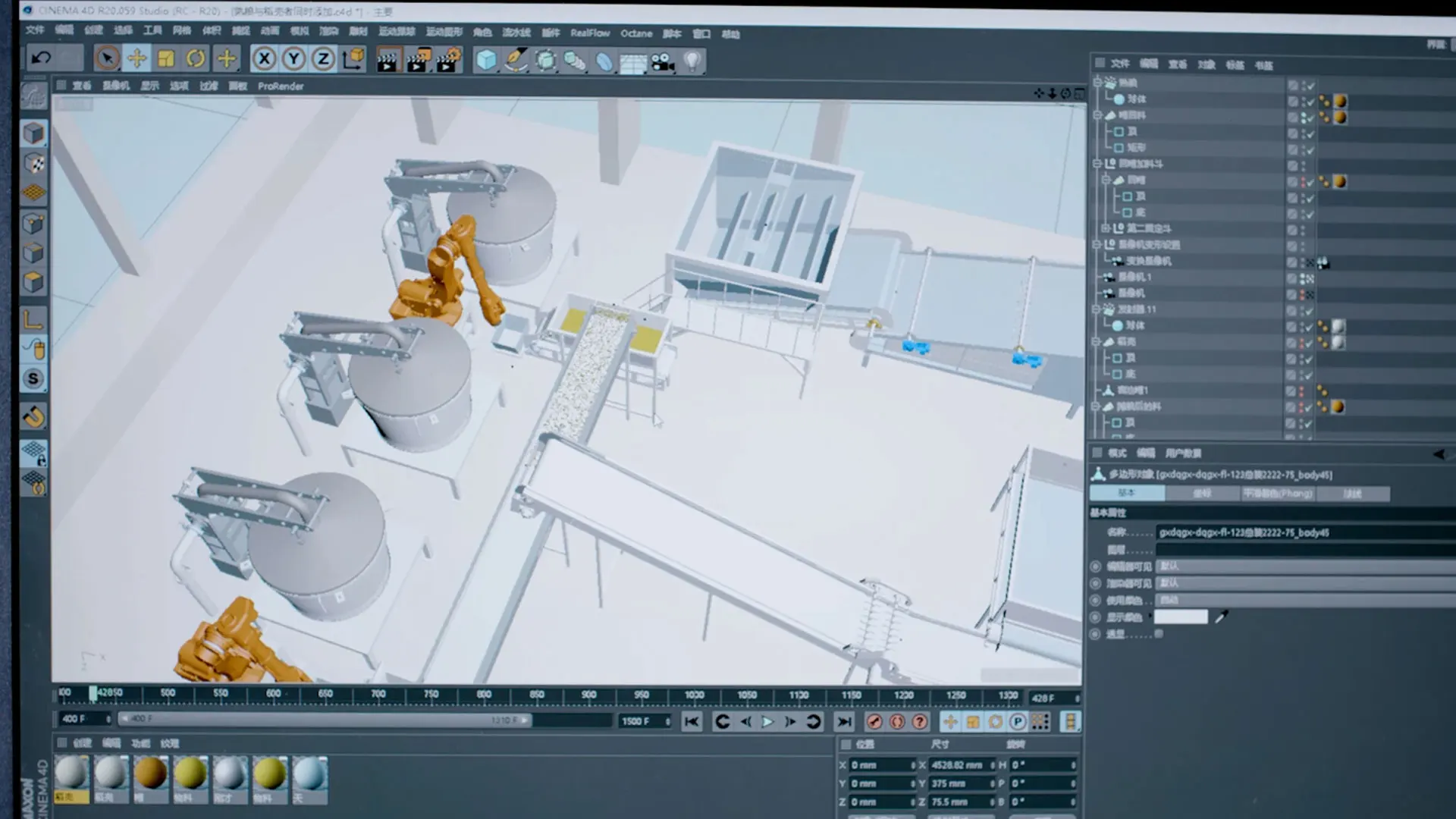
Task: Switch to the Phong attribute tab
Action: click(1278, 494)
